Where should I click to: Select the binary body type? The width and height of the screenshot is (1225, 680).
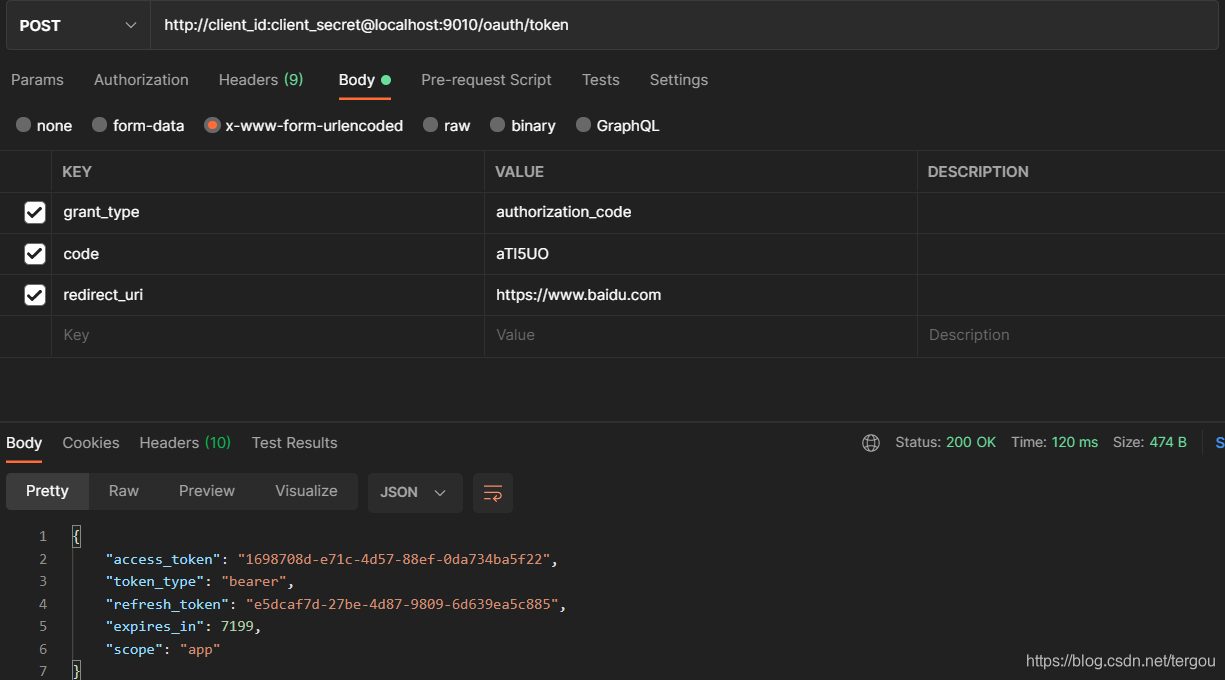click(x=522, y=125)
